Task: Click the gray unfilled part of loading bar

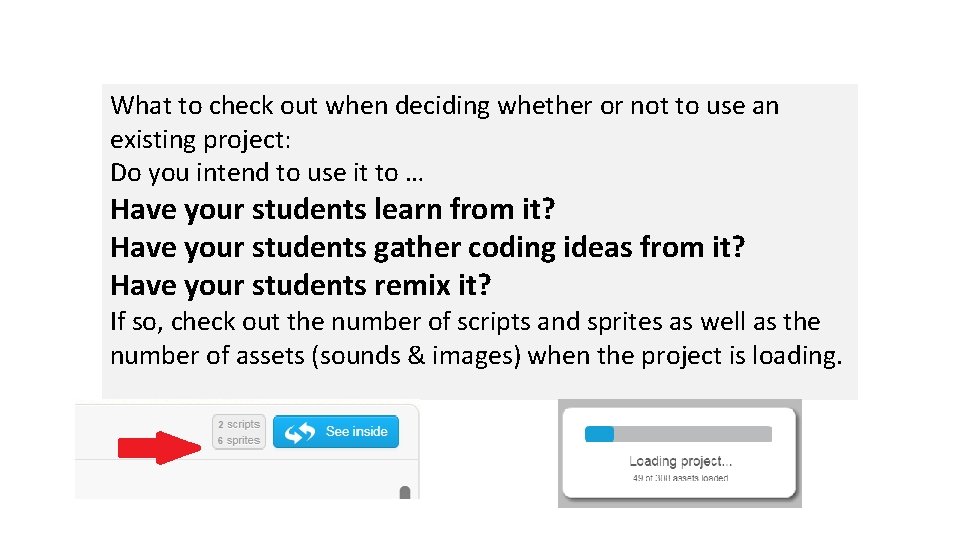Action: (692, 433)
